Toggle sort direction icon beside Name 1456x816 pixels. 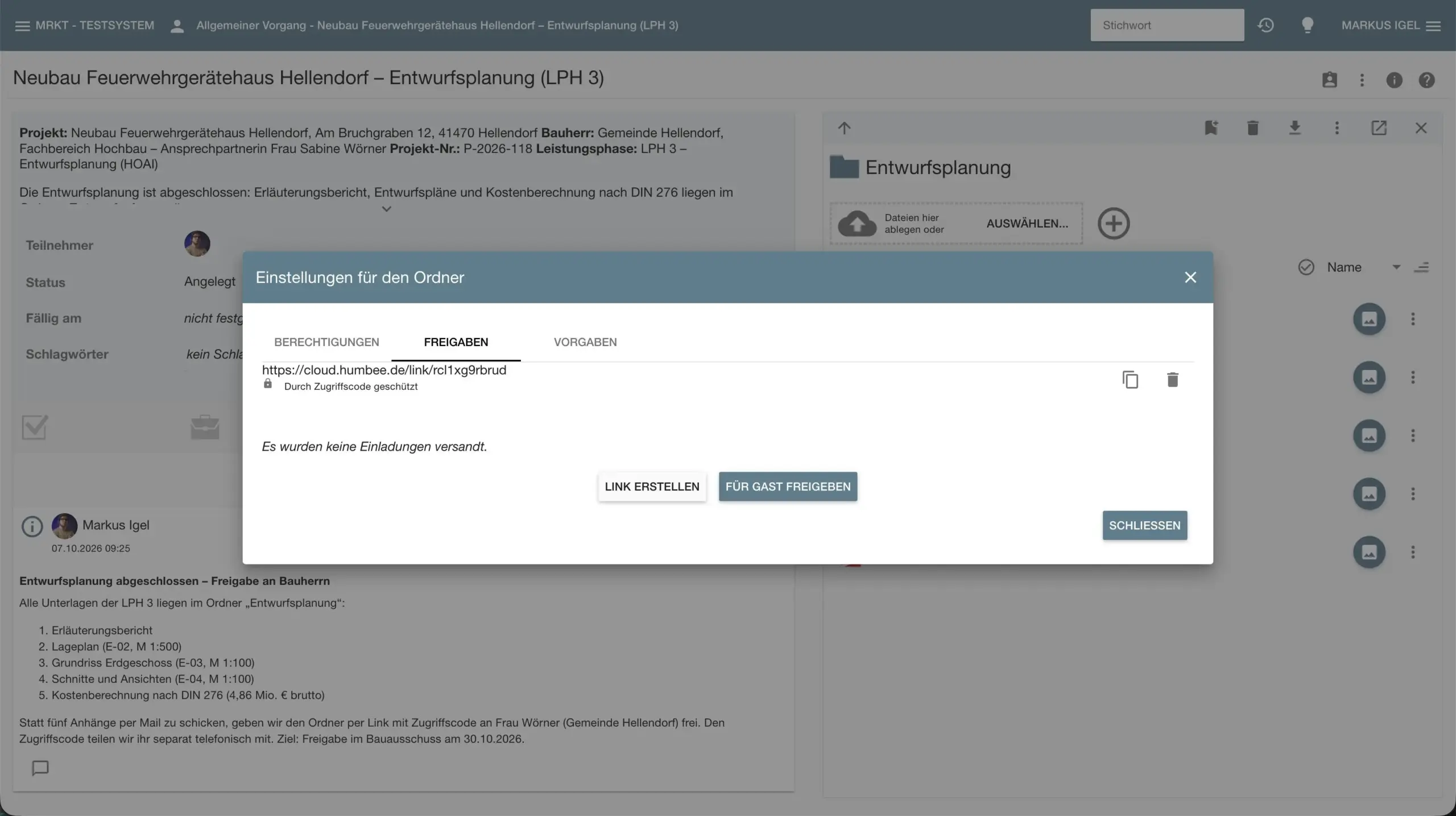point(1421,267)
